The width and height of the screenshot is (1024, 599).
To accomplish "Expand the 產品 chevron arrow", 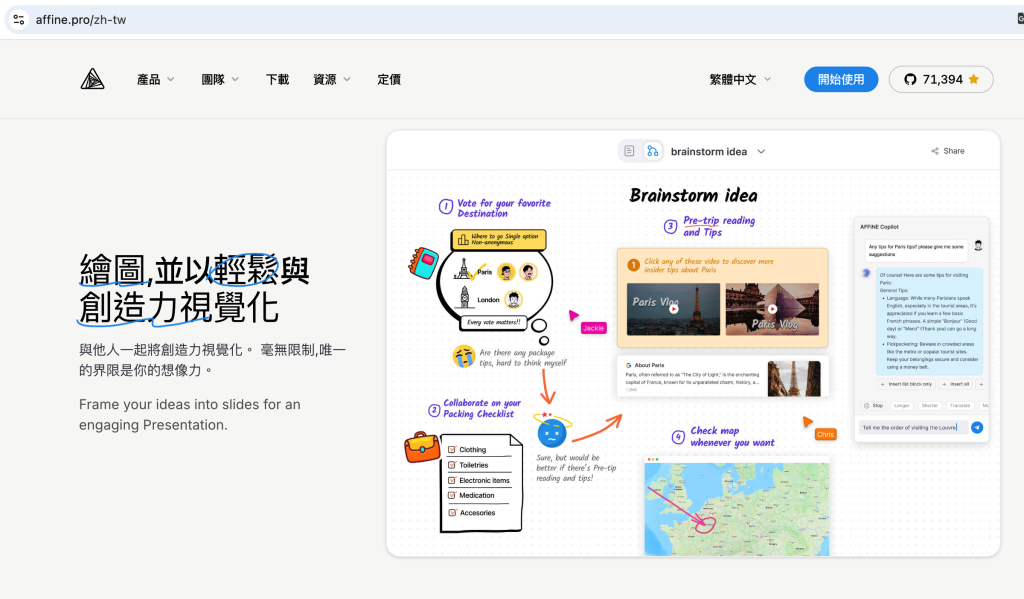I will [170, 79].
